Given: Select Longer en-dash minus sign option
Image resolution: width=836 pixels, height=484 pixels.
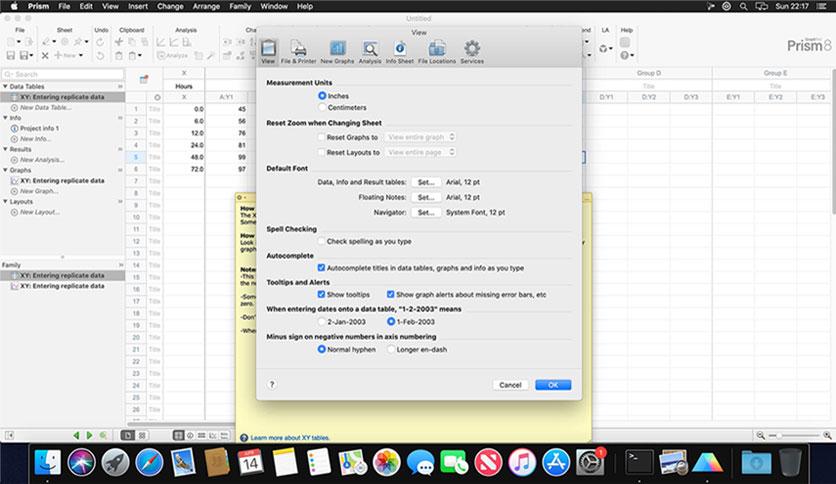Looking at the screenshot, I should [x=391, y=349].
